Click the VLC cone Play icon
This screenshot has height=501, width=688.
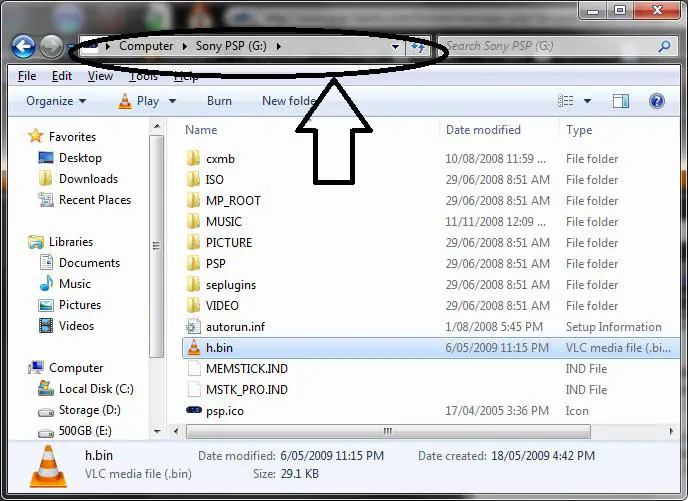tap(125, 101)
